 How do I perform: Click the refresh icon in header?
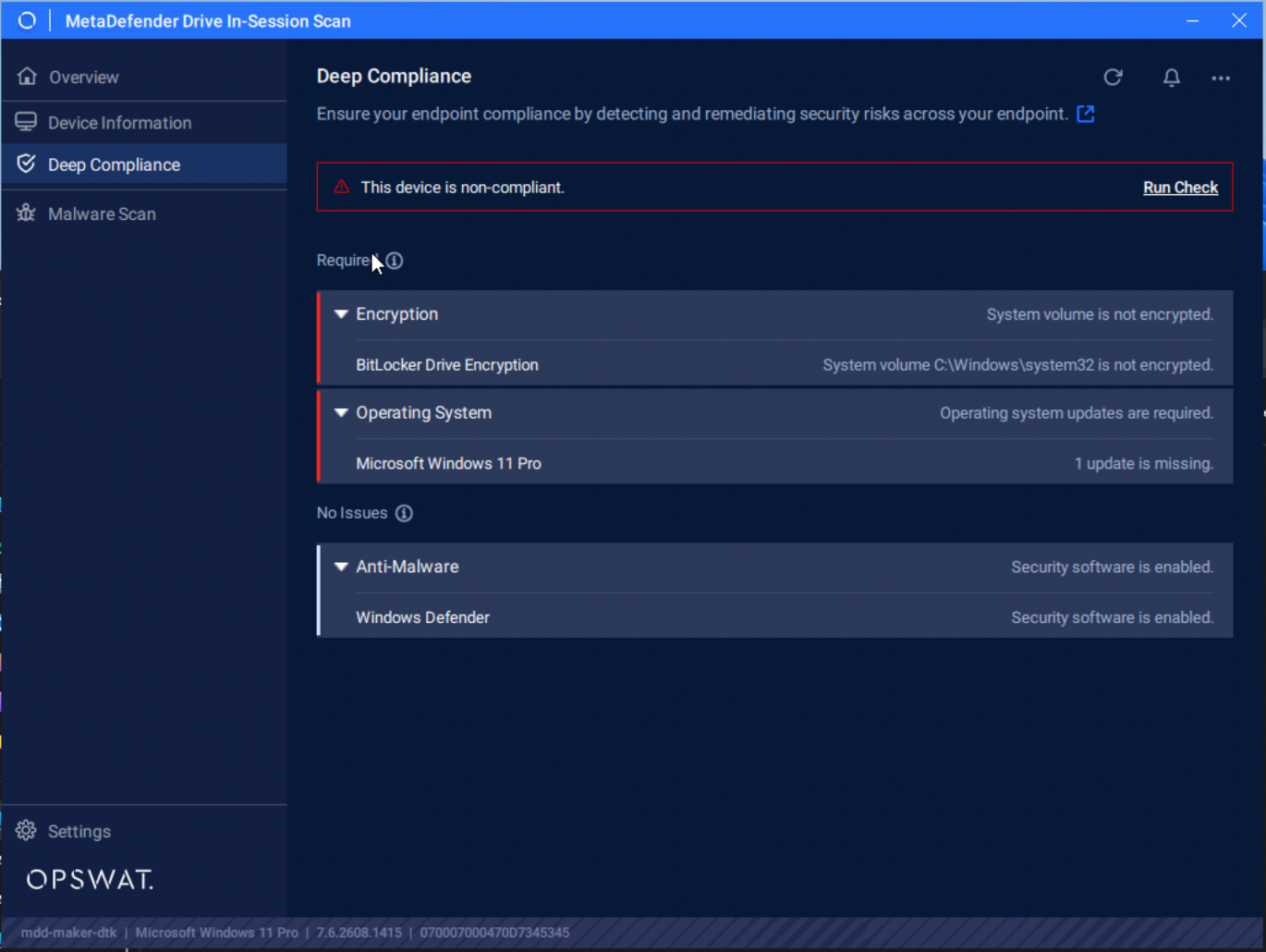tap(1113, 78)
